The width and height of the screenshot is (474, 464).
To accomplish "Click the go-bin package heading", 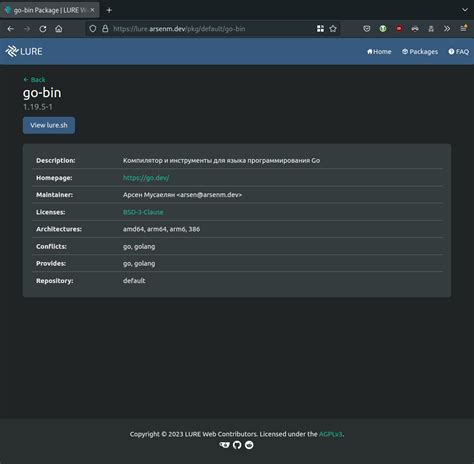I will point(42,93).
